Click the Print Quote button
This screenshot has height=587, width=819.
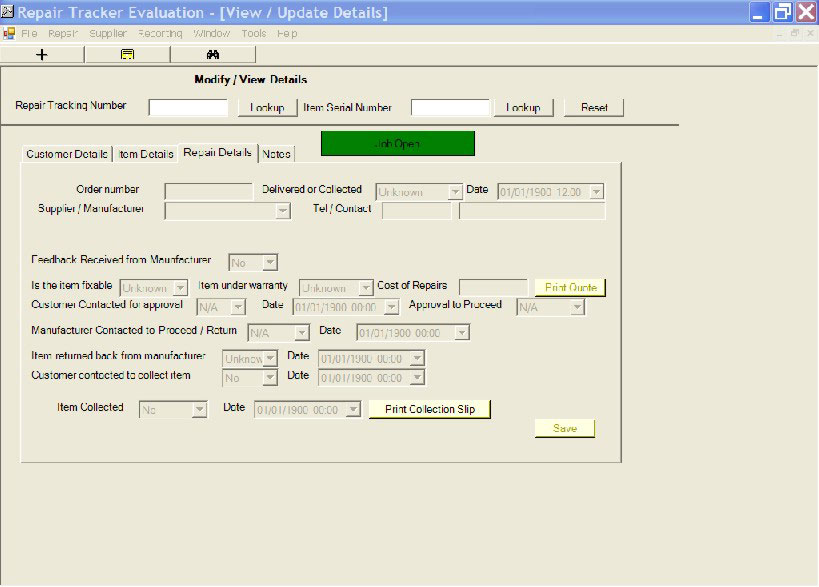pos(570,287)
